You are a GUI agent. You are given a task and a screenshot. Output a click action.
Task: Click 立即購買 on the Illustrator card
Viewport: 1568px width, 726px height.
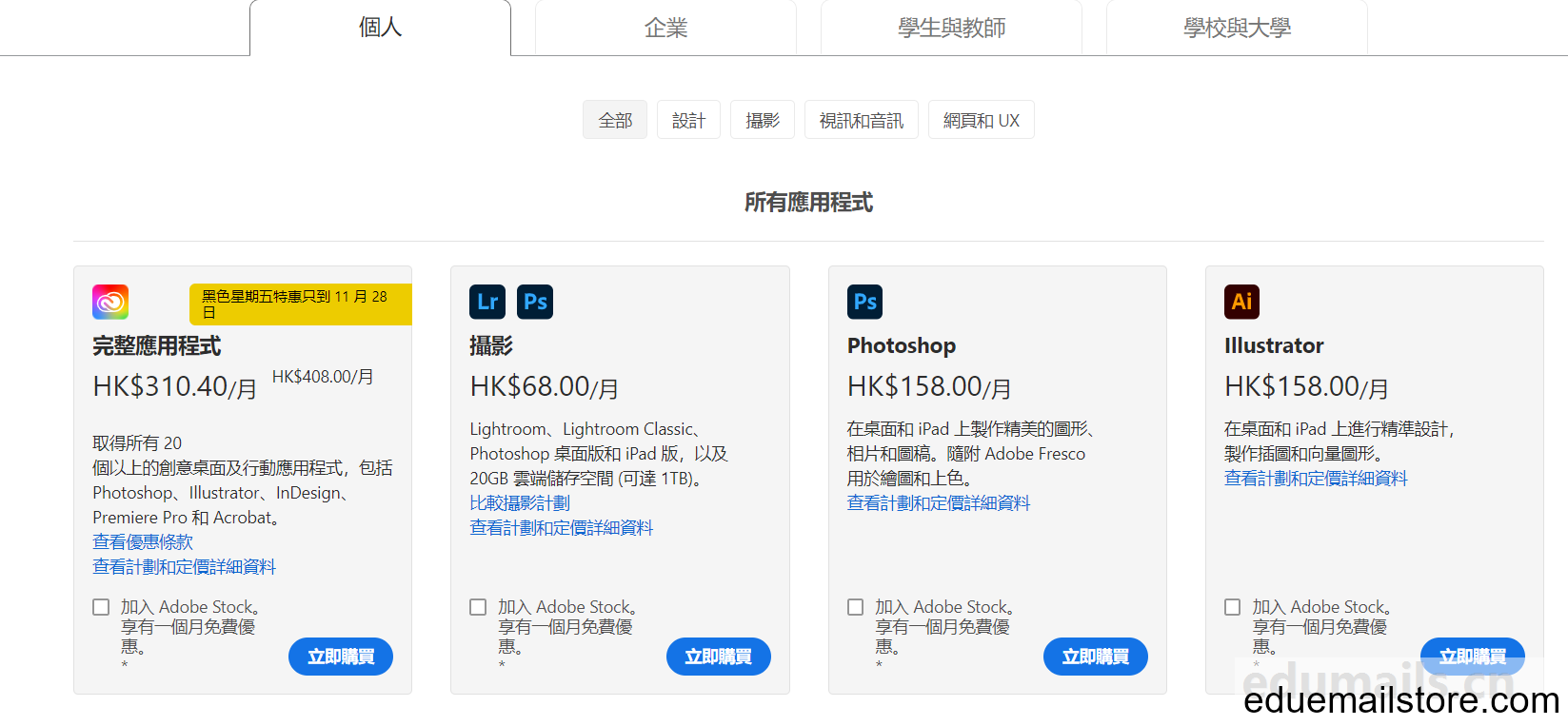(1473, 657)
